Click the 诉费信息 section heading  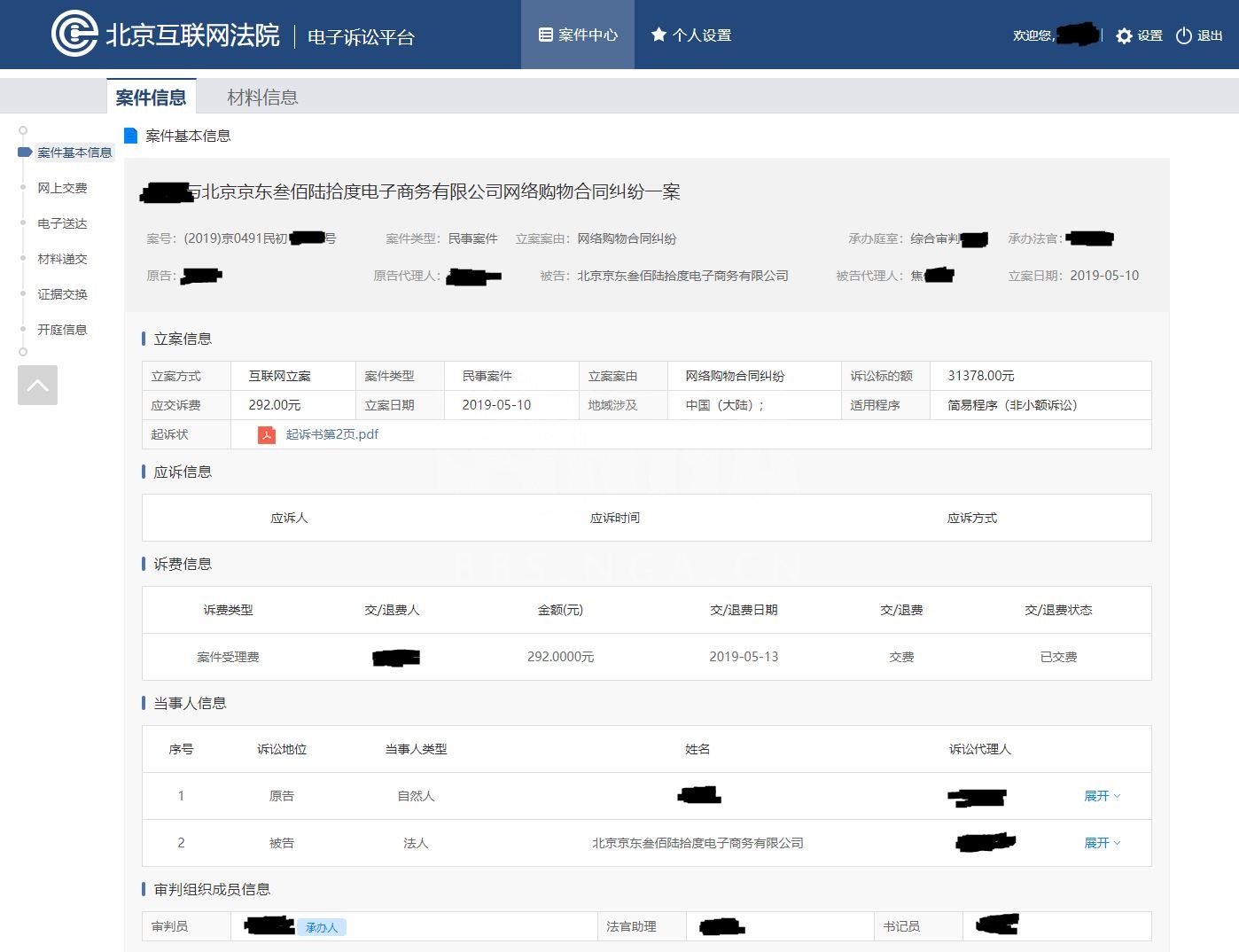pos(183,564)
